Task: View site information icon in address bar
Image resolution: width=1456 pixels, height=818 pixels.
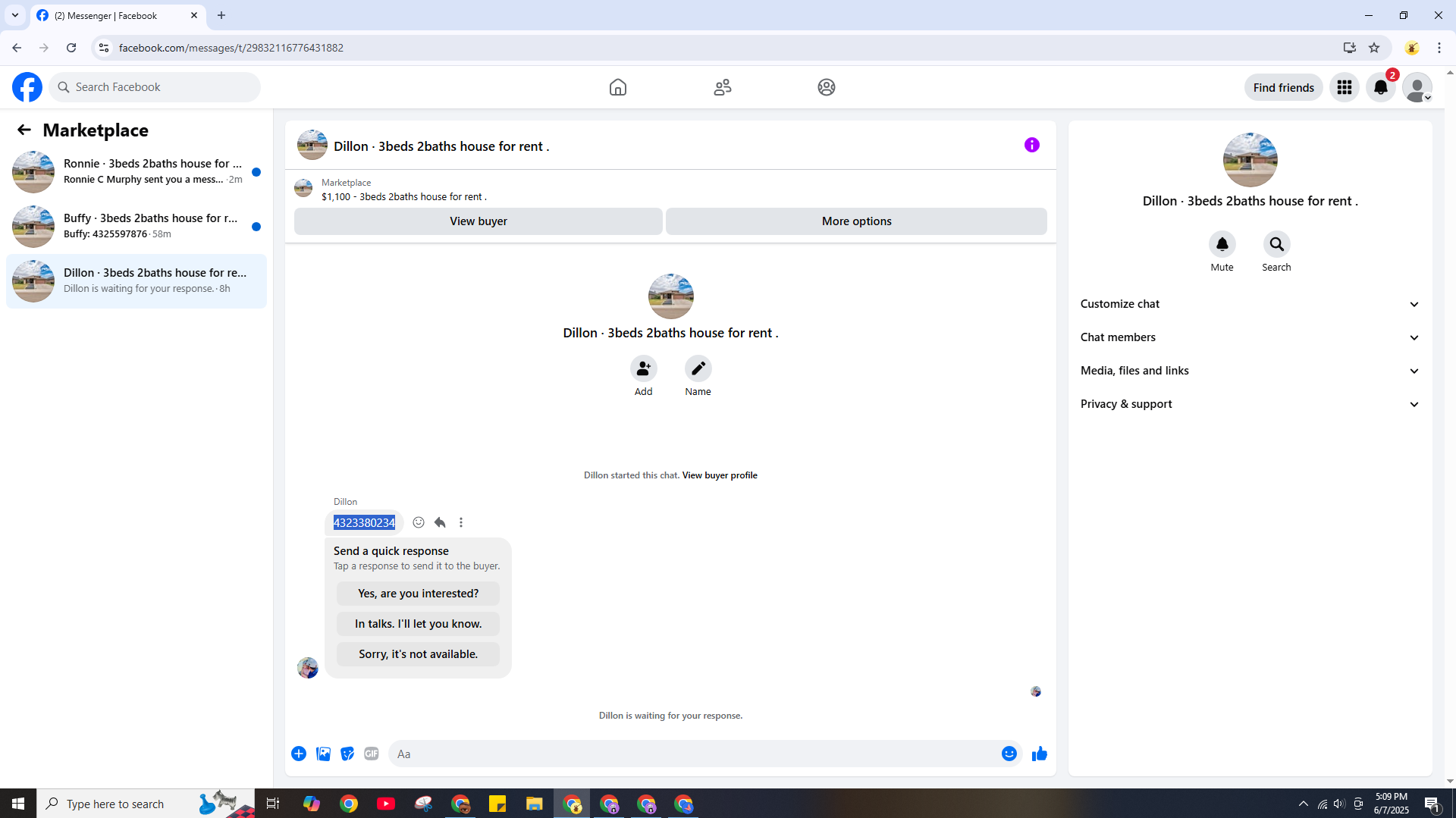Action: tap(104, 48)
